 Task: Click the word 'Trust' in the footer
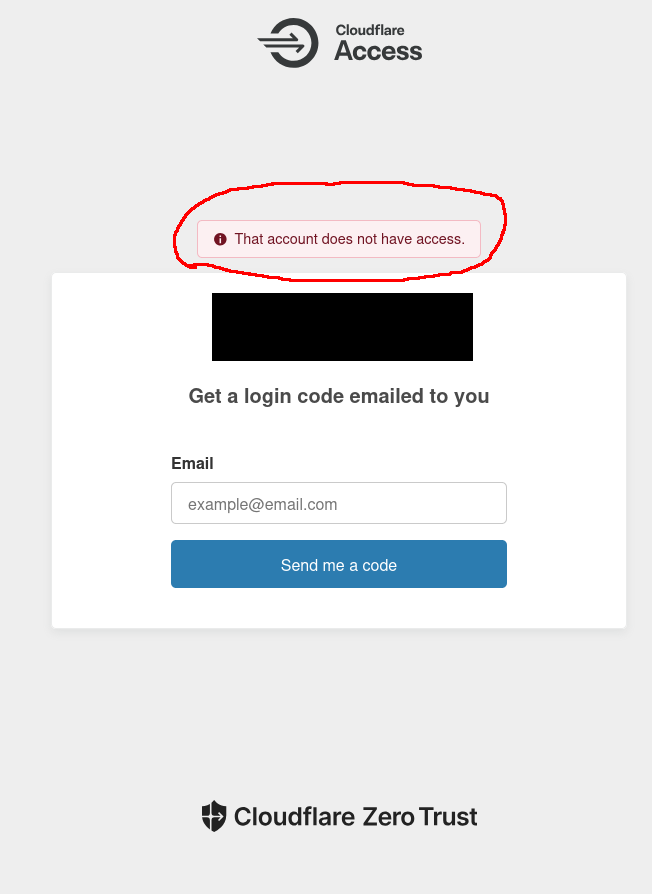(447, 816)
